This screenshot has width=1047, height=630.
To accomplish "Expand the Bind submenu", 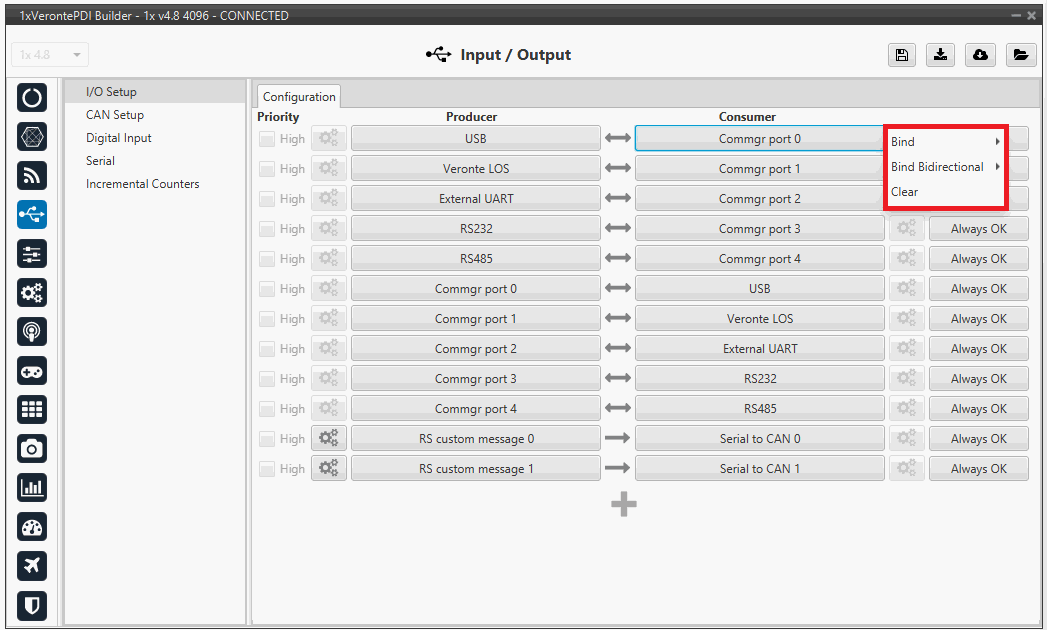I will click(x=945, y=142).
